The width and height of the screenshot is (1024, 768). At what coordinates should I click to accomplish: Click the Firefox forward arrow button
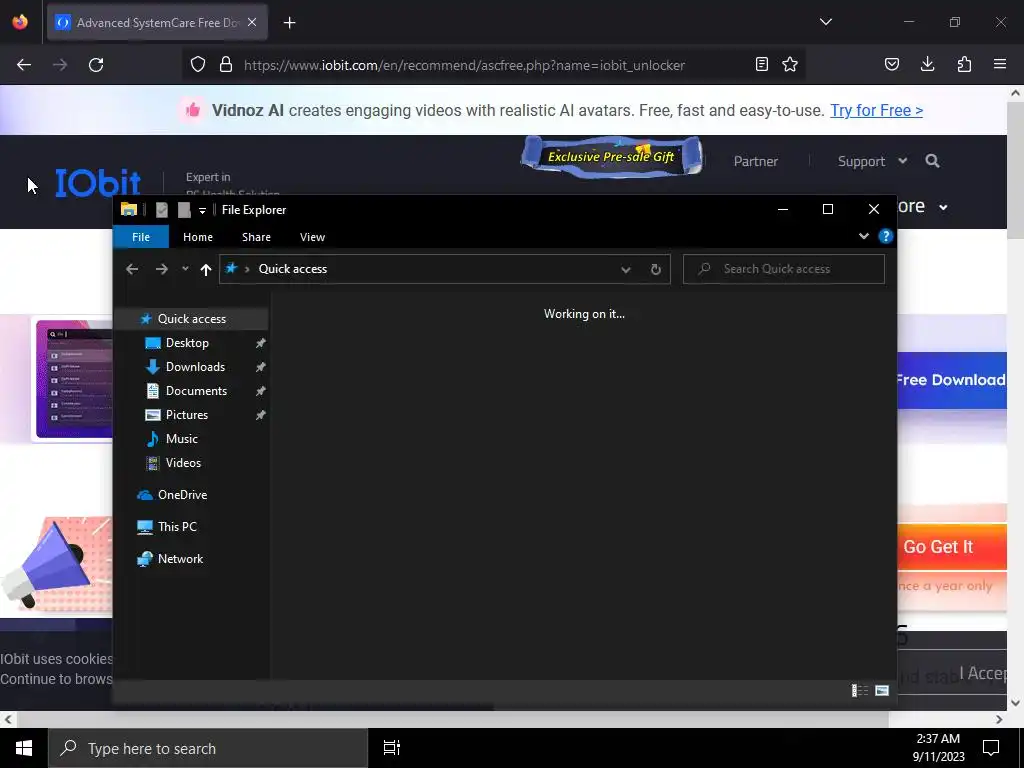(60, 65)
